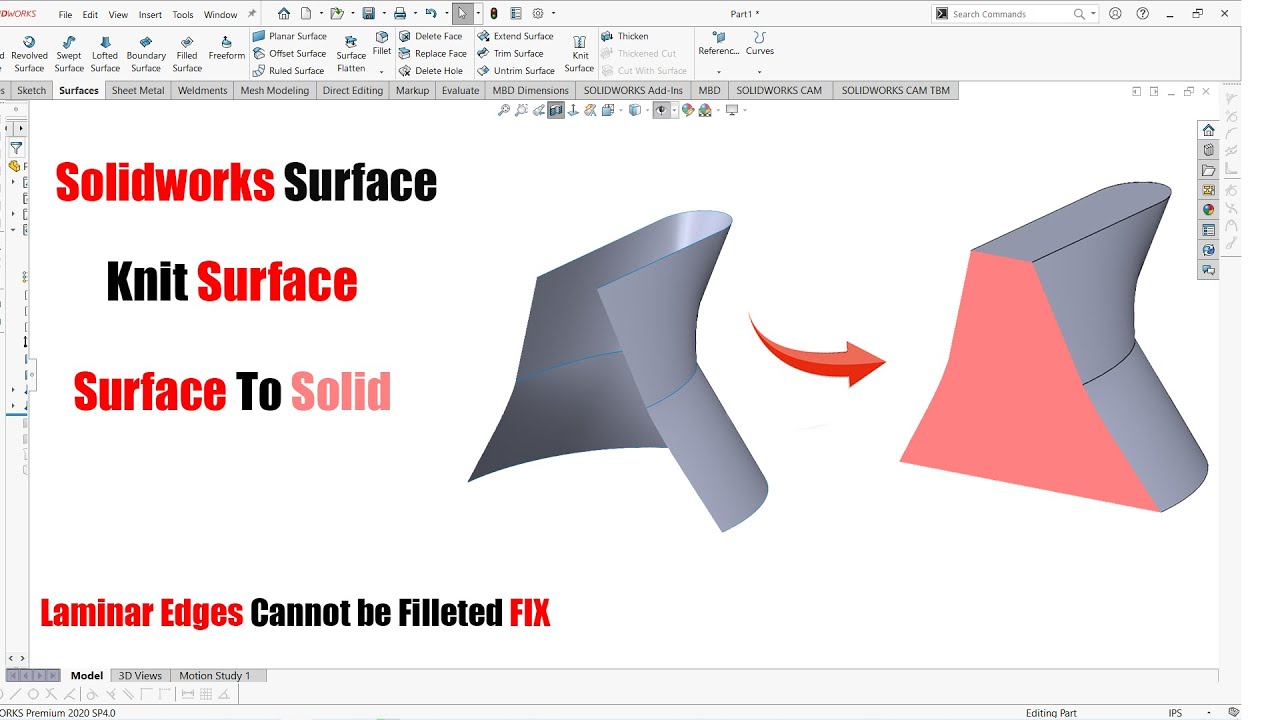Image resolution: width=1280 pixels, height=720 pixels.
Task: Open the Options gear
Action: click(538, 14)
